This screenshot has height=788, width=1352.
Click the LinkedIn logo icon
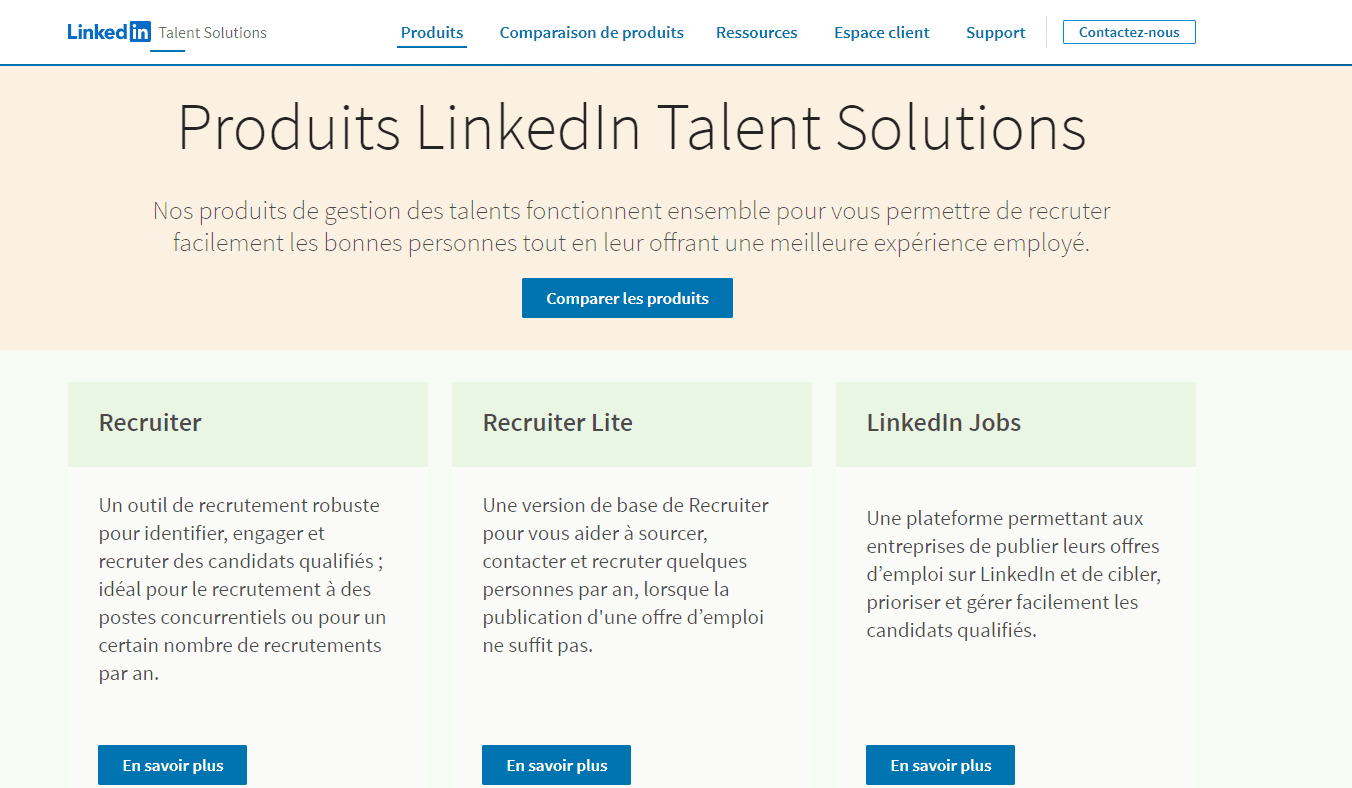pyautogui.click(x=109, y=32)
